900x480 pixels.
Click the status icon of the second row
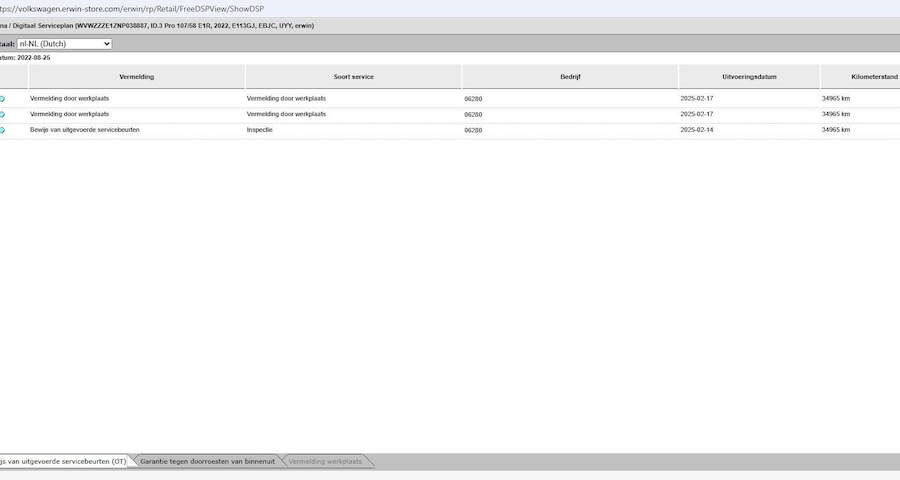2,115
